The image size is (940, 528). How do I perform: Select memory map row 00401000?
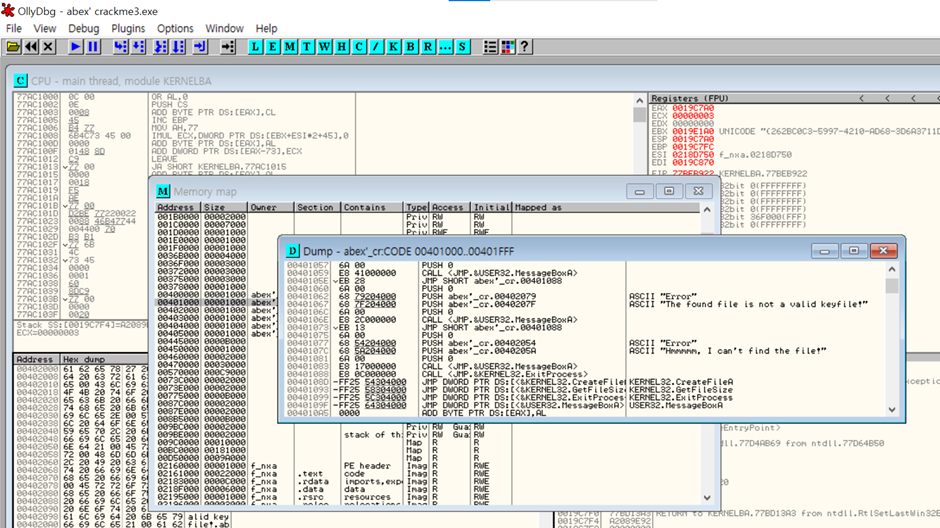coord(216,303)
